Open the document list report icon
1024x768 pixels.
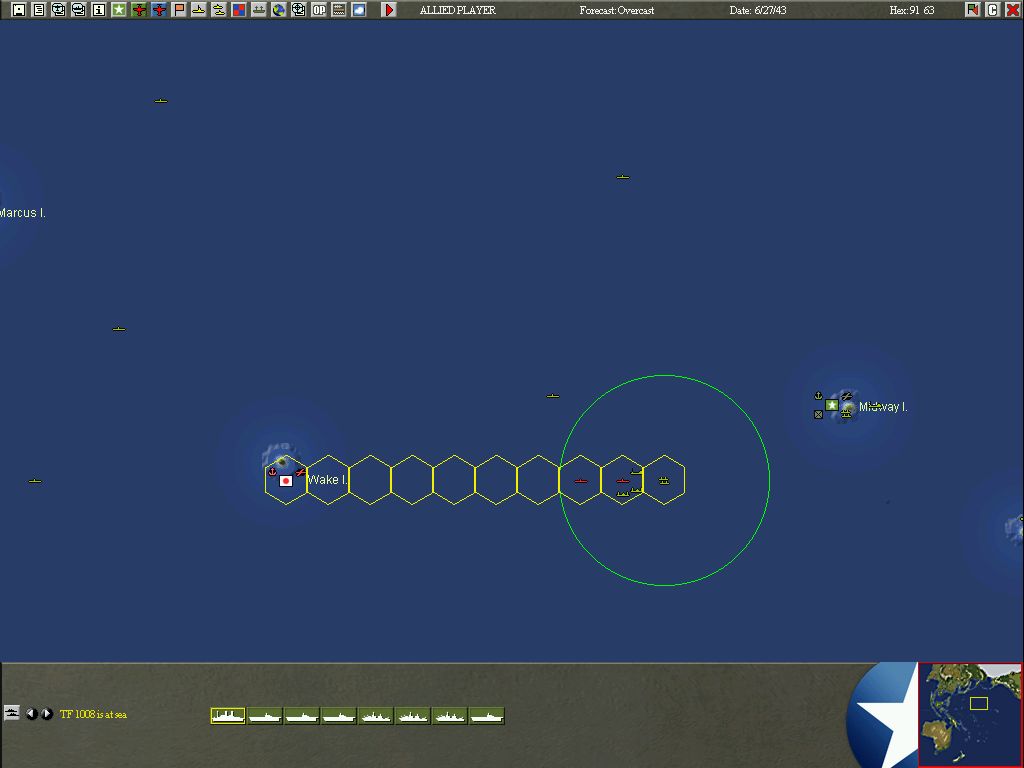click(39, 10)
